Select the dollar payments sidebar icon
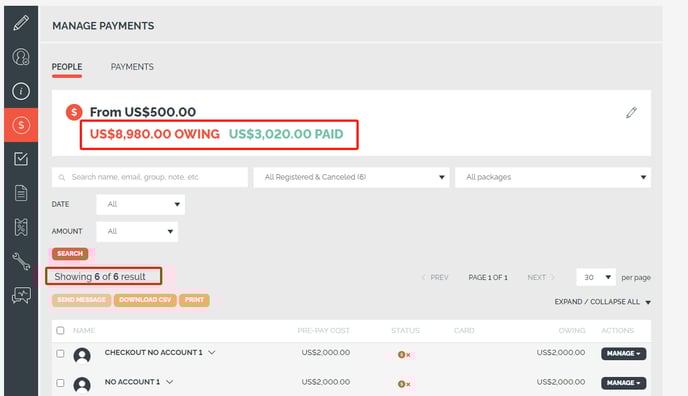This screenshot has height=396, width=688. point(21,125)
